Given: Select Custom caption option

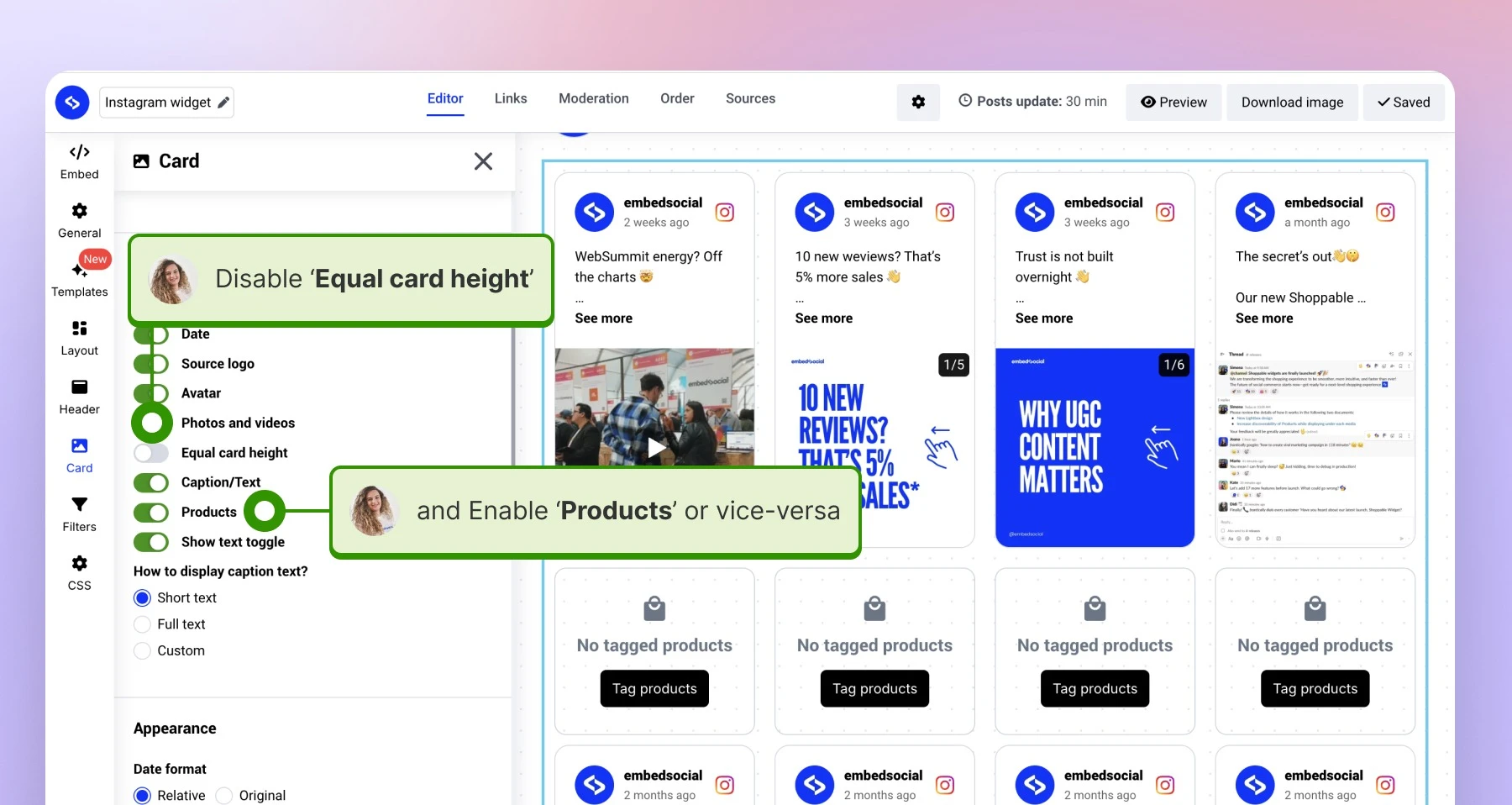Looking at the screenshot, I should [x=143, y=651].
